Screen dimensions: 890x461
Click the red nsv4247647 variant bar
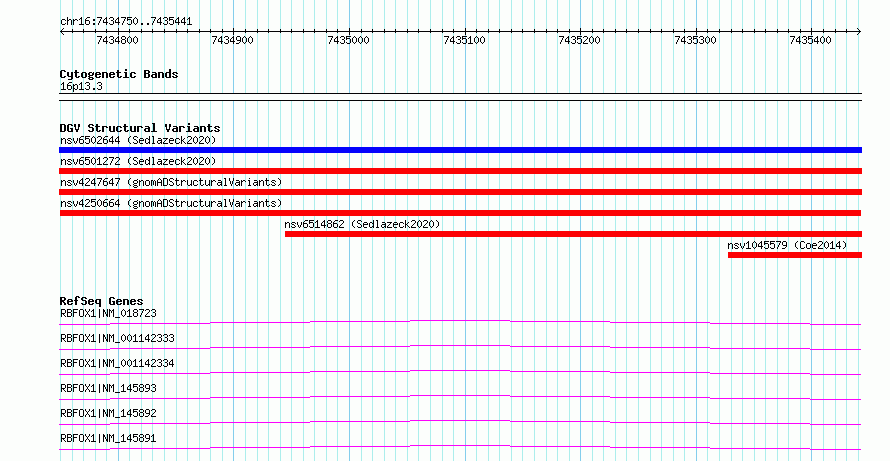point(460,192)
